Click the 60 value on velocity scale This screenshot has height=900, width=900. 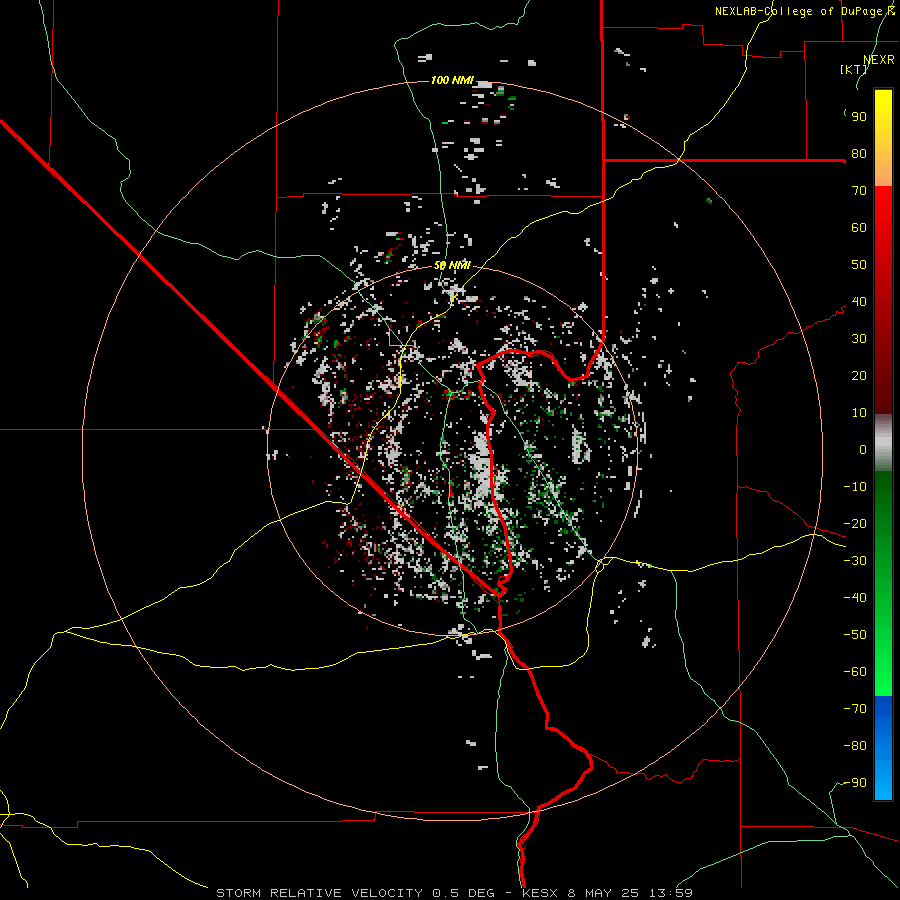pyautogui.click(x=859, y=228)
